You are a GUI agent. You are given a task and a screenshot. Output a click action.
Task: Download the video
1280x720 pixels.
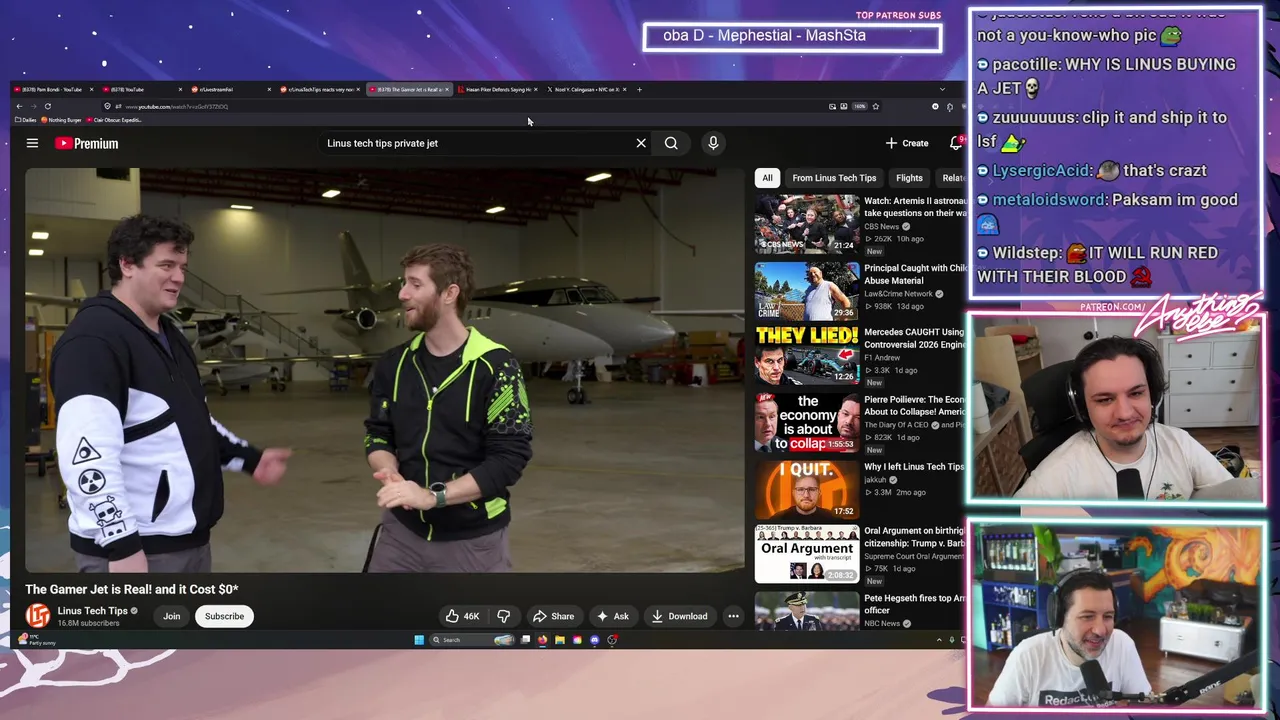point(679,616)
